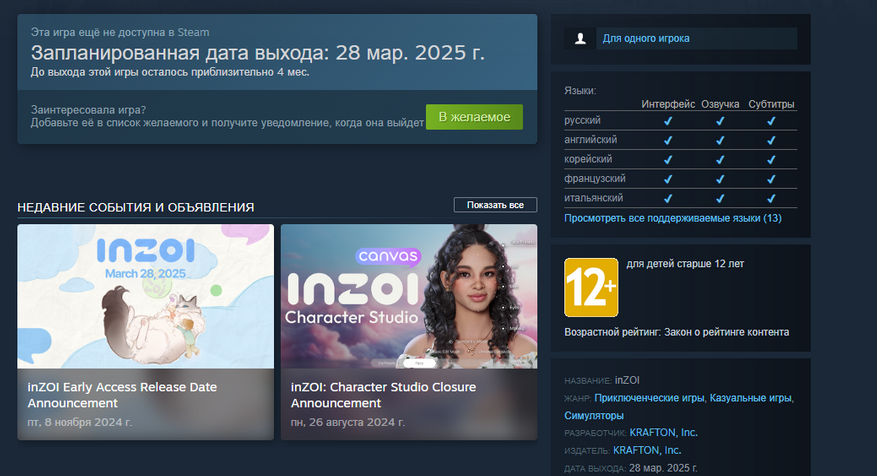Click the voiceover checkmark for русский
877x476 pixels.
point(720,121)
